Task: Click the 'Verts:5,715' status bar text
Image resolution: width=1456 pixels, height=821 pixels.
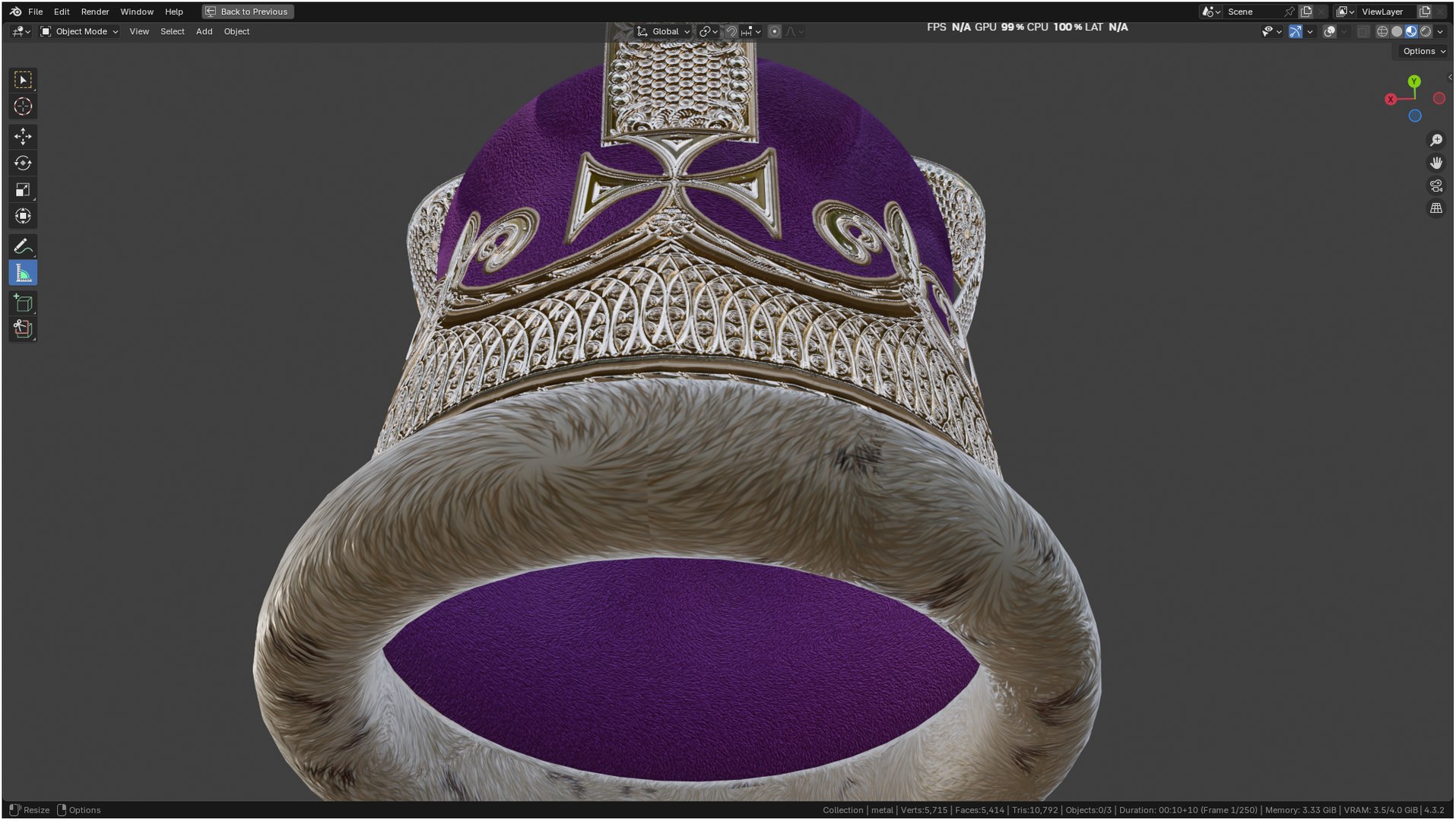Action: [x=924, y=810]
